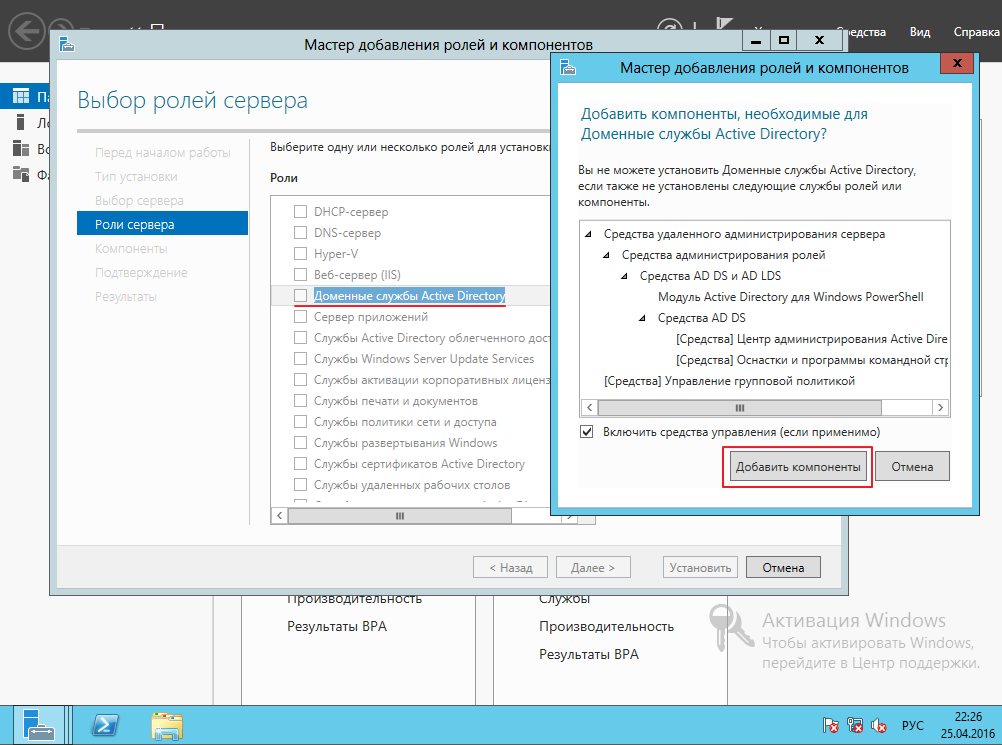Collapse the Средства удаленного администрирования сервера node
This screenshot has width=1002, height=745.
pos(590,234)
